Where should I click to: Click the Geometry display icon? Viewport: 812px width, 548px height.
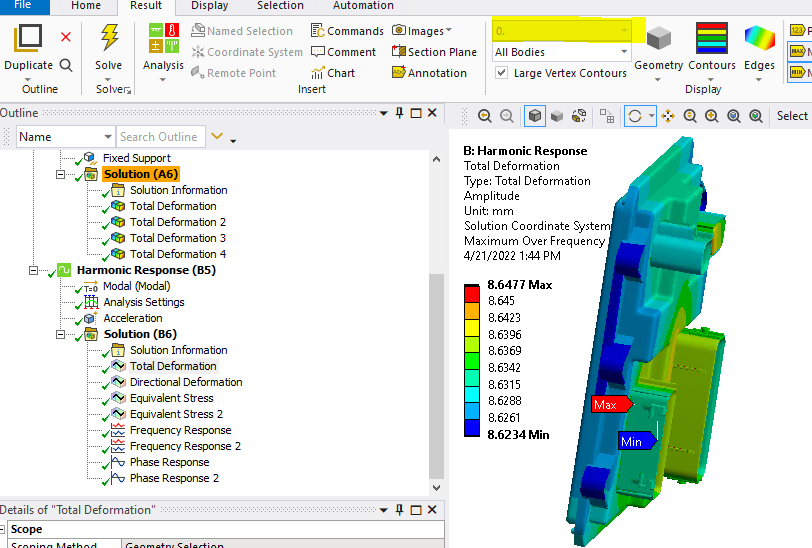pos(658,40)
